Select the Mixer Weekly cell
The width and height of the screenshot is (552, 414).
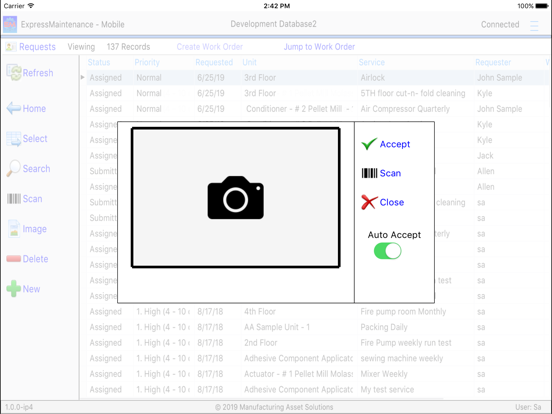click(x=416, y=374)
